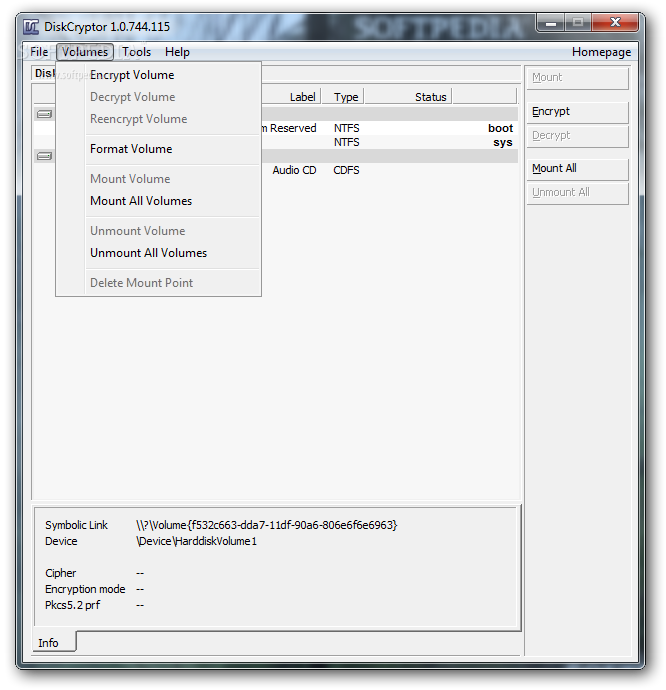The height and width of the screenshot is (690, 666).
Task: Open the Tools menu
Action: [136, 52]
